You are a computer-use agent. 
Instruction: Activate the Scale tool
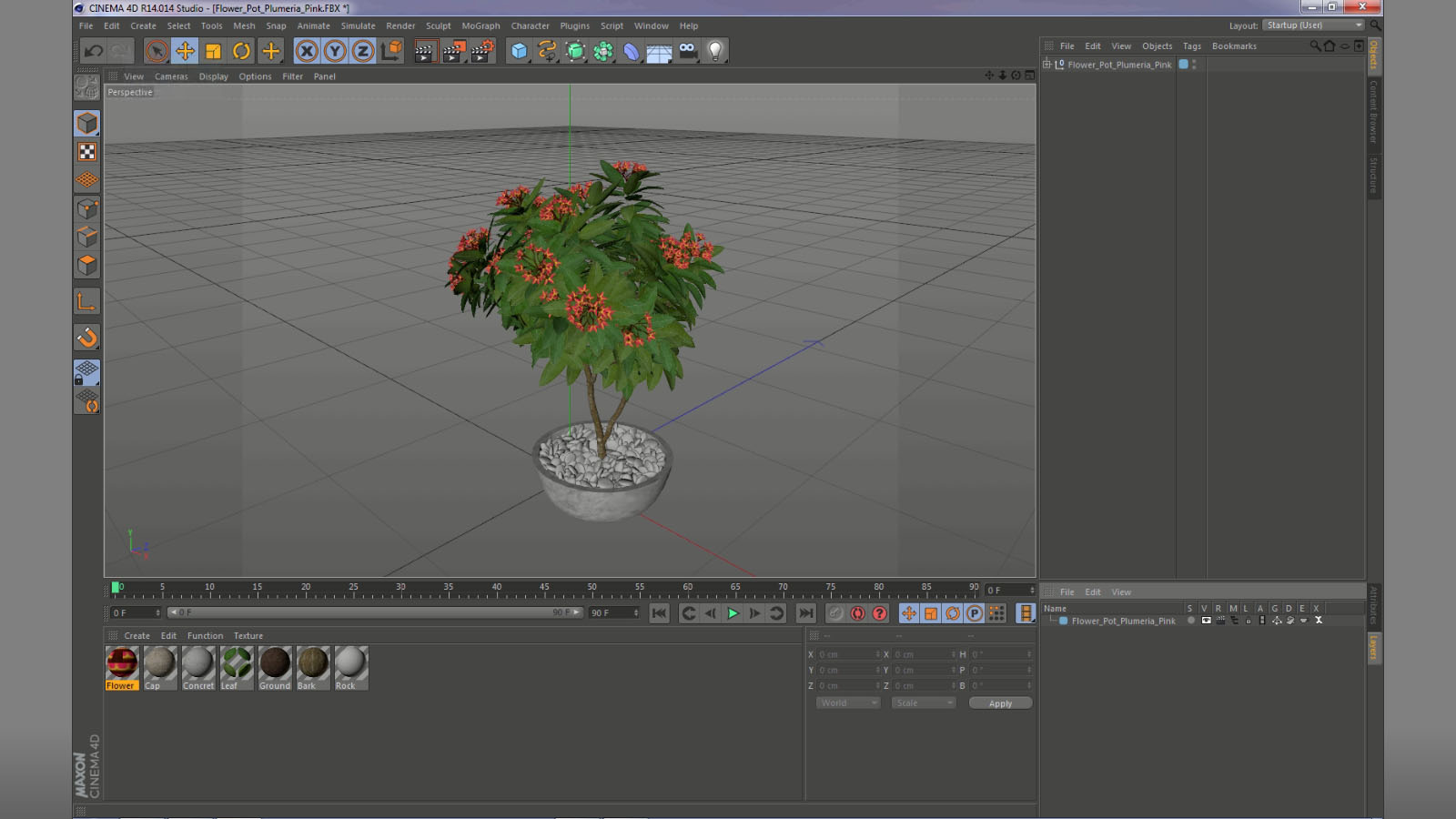click(x=213, y=51)
